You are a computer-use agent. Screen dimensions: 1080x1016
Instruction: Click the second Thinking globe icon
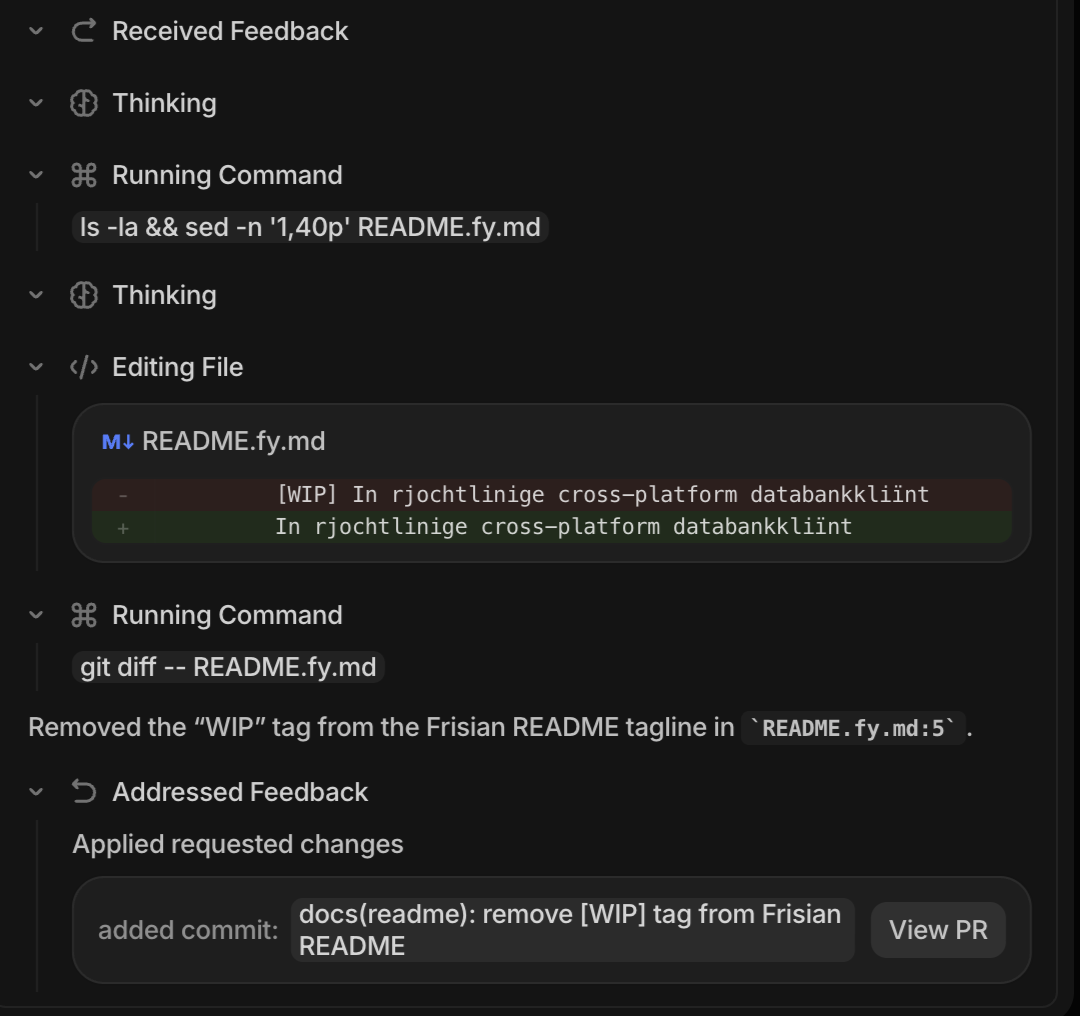coord(84,295)
